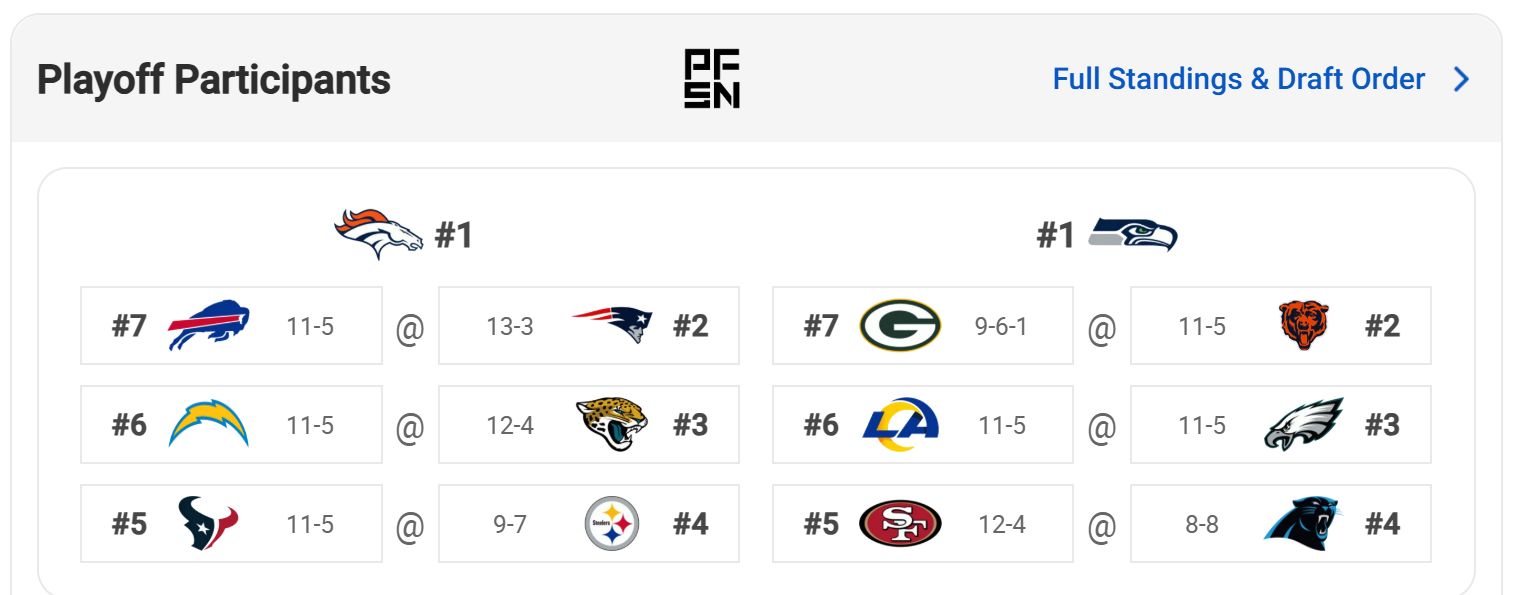Select the Philadelphia Eagles logo
This screenshot has width=1515, height=595.
click(1303, 424)
